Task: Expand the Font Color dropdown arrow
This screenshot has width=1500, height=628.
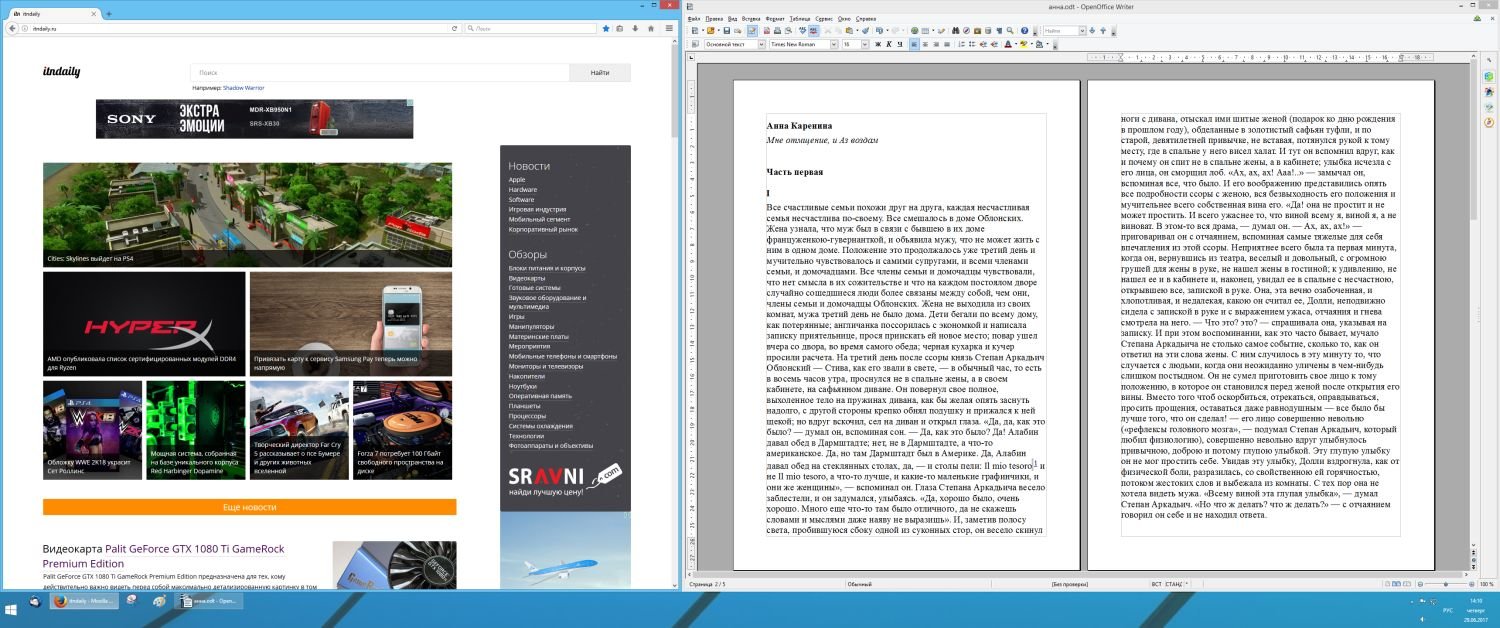Action: click(x=1016, y=44)
